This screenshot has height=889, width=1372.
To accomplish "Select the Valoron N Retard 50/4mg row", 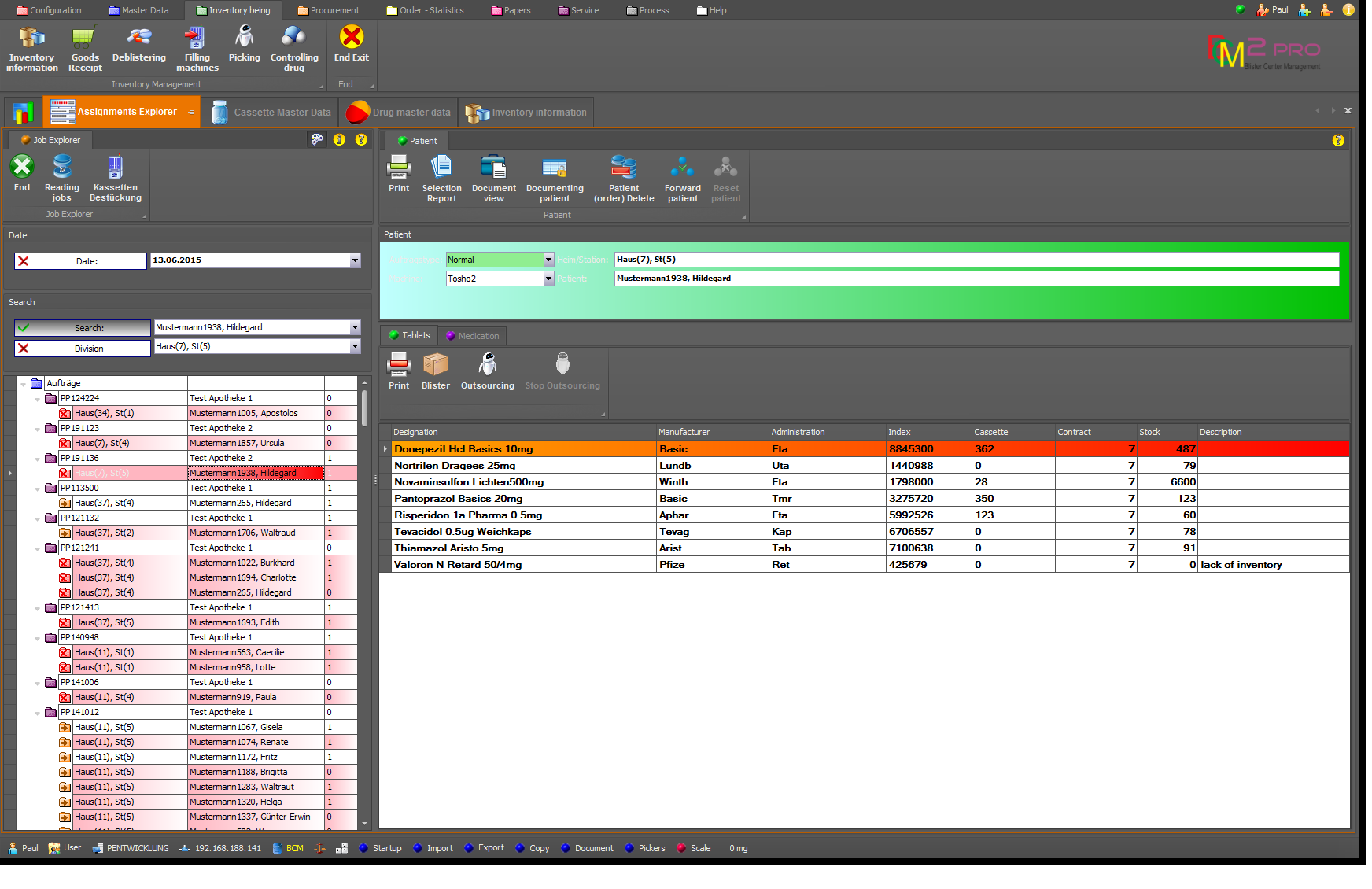I will (x=458, y=565).
